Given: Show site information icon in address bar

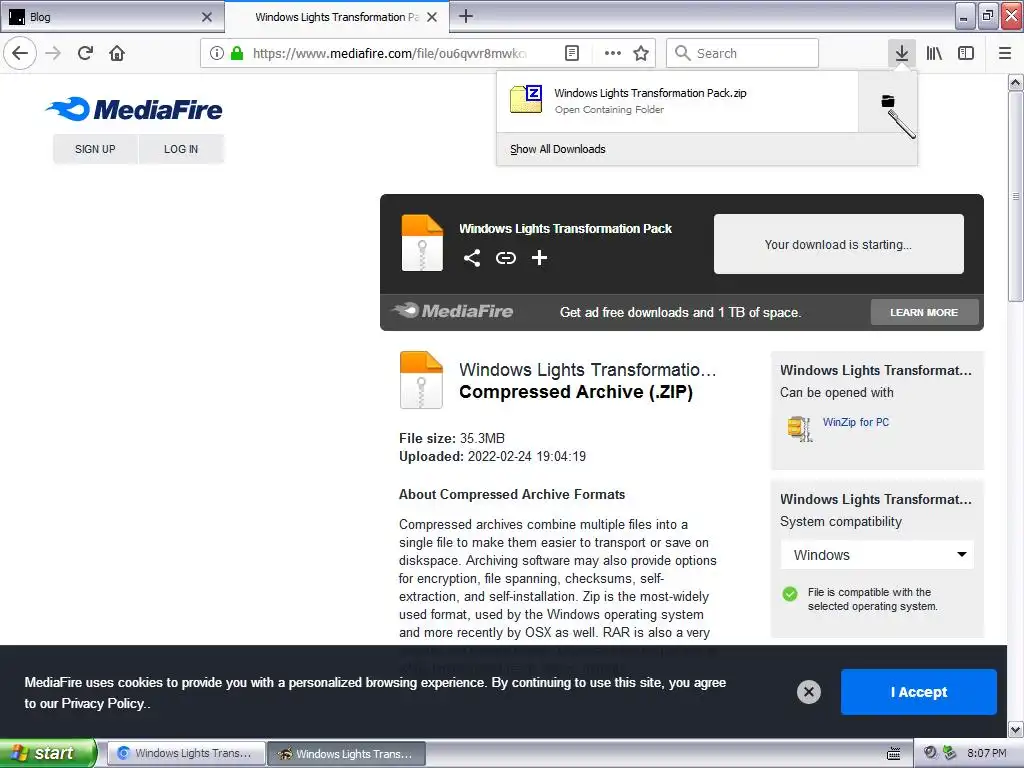Looking at the screenshot, I should (217, 53).
